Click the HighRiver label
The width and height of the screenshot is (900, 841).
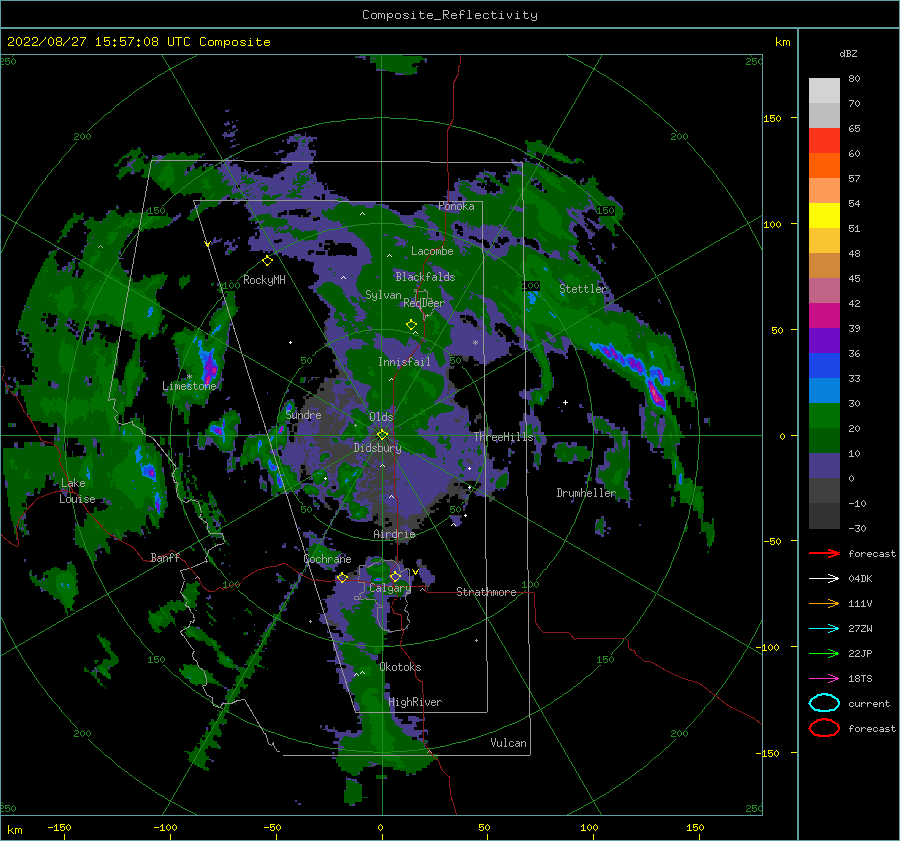[415, 702]
